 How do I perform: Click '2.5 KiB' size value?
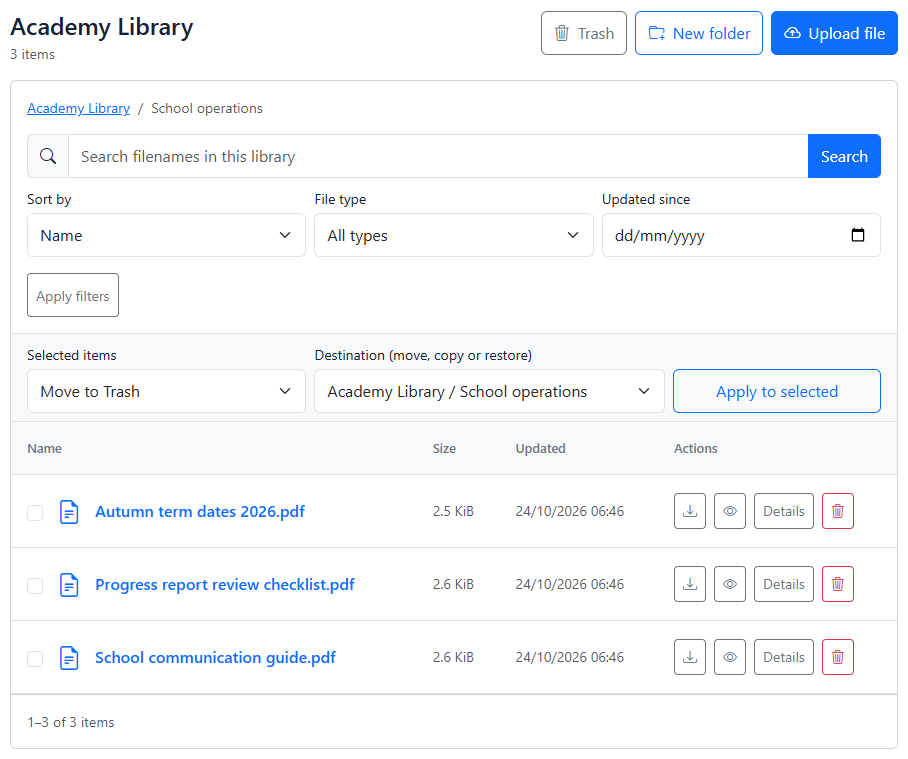(x=453, y=511)
